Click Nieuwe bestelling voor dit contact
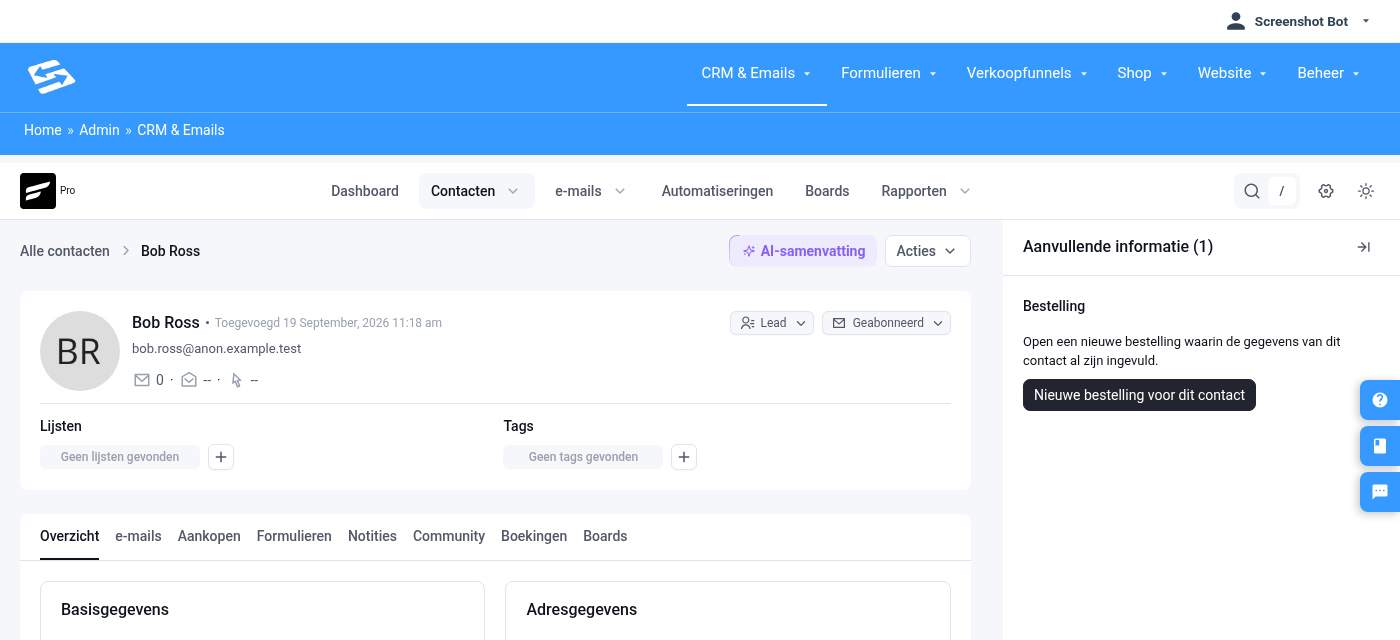This screenshot has height=640, width=1400. point(1139,395)
